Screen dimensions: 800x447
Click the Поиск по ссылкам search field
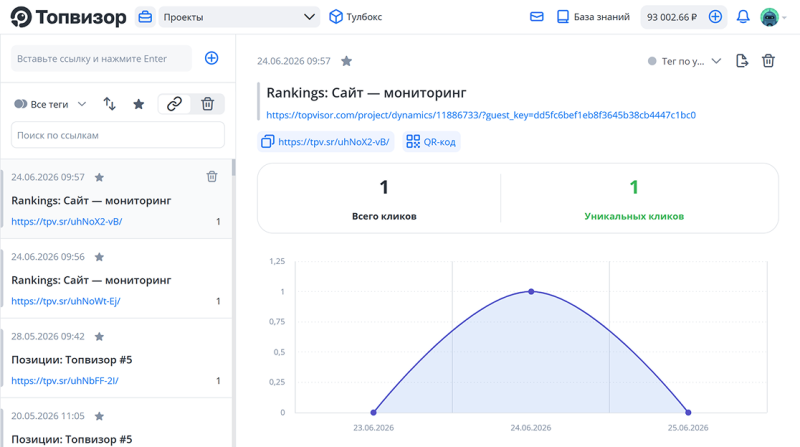pyautogui.click(x=118, y=135)
